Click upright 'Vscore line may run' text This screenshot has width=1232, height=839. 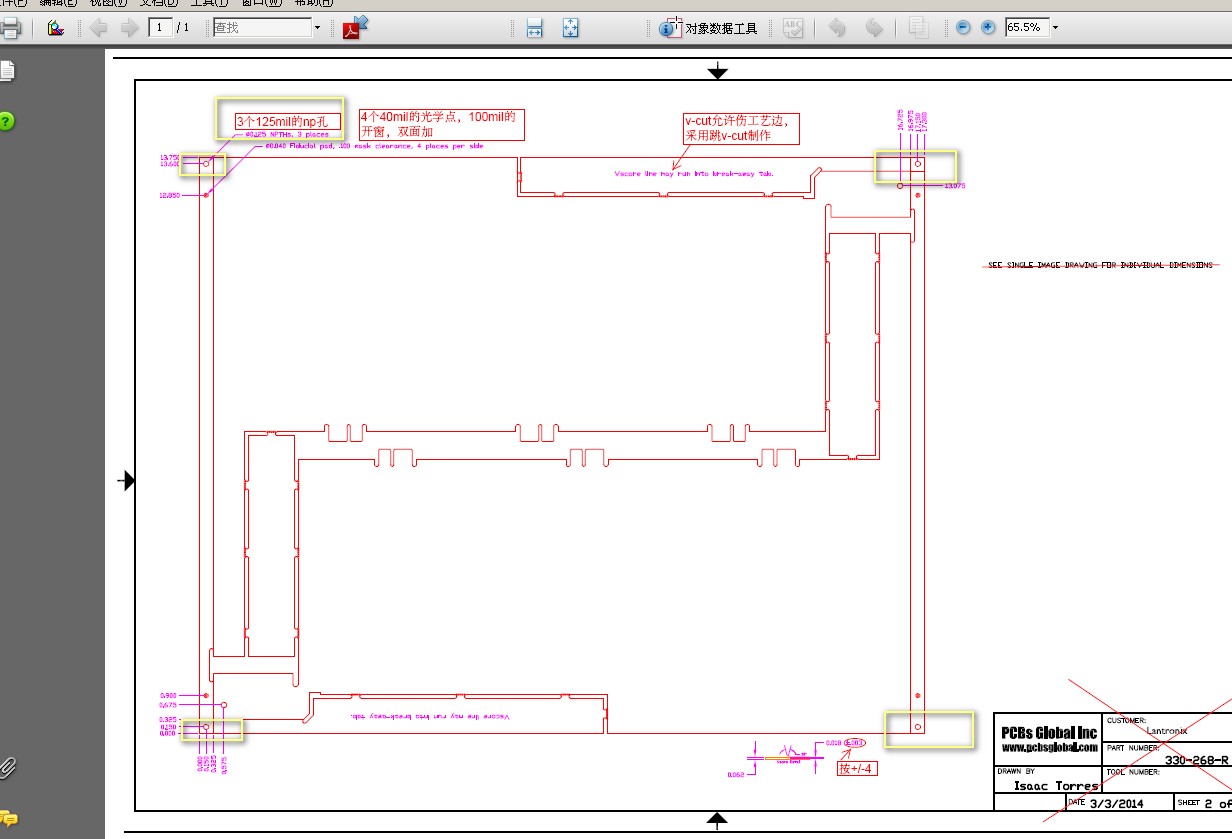[695, 173]
